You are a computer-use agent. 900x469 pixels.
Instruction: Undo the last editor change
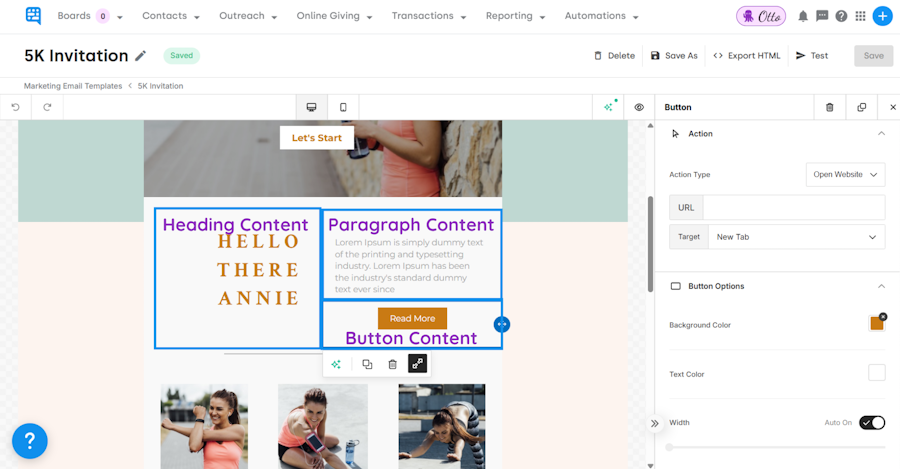tap(15, 107)
